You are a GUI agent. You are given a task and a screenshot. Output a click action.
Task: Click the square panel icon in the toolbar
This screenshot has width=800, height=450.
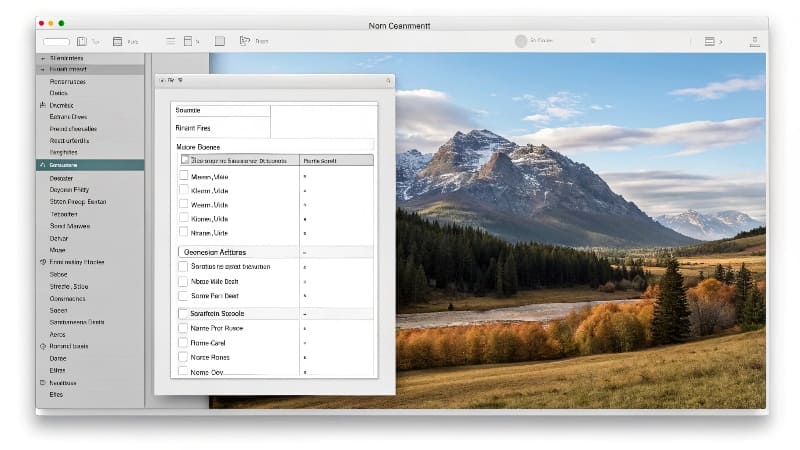tap(219, 41)
